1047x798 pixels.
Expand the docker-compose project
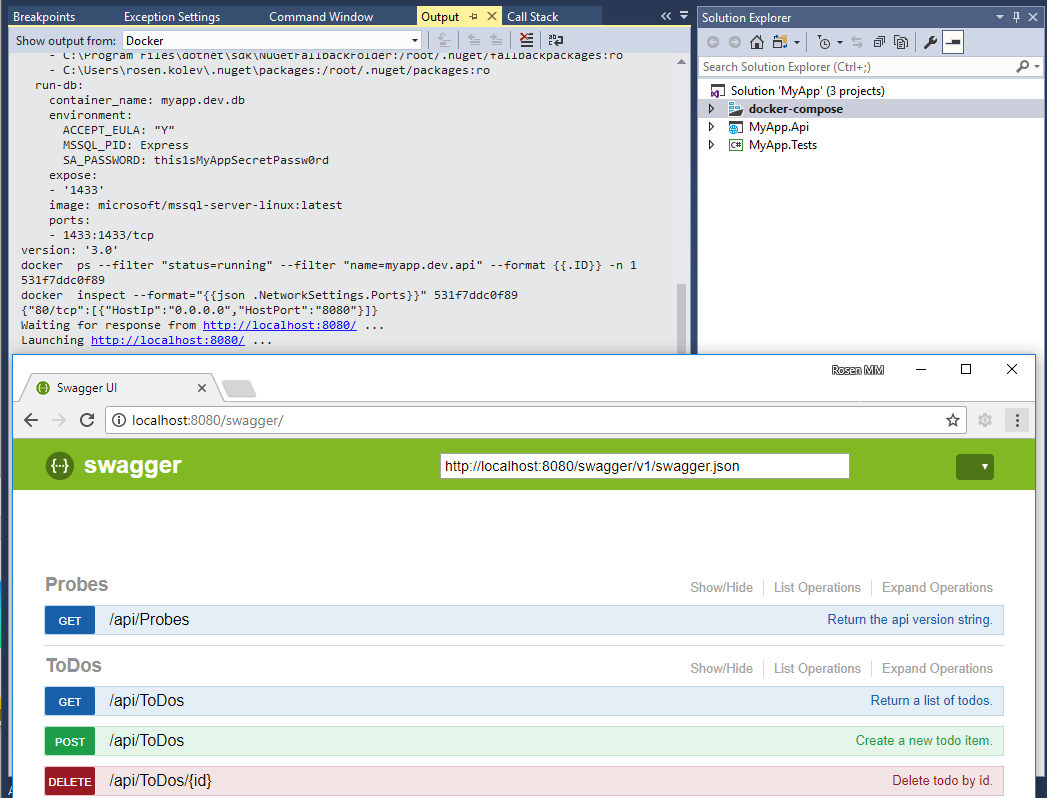[x=712, y=108]
